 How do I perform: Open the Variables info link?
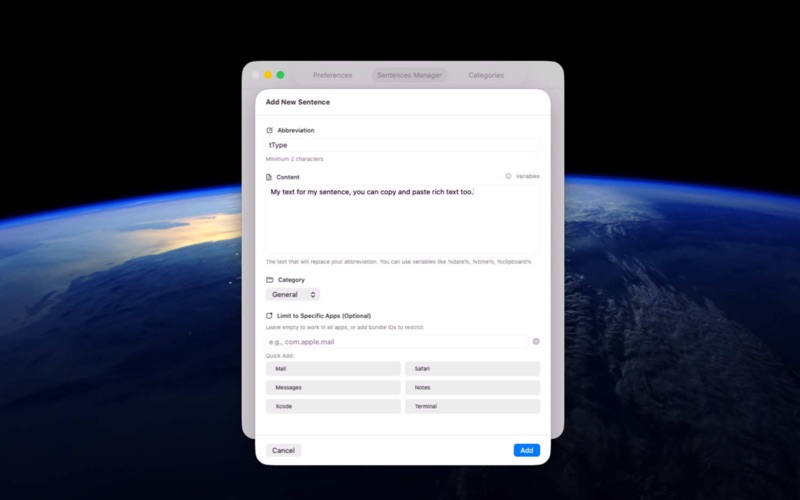click(x=527, y=176)
